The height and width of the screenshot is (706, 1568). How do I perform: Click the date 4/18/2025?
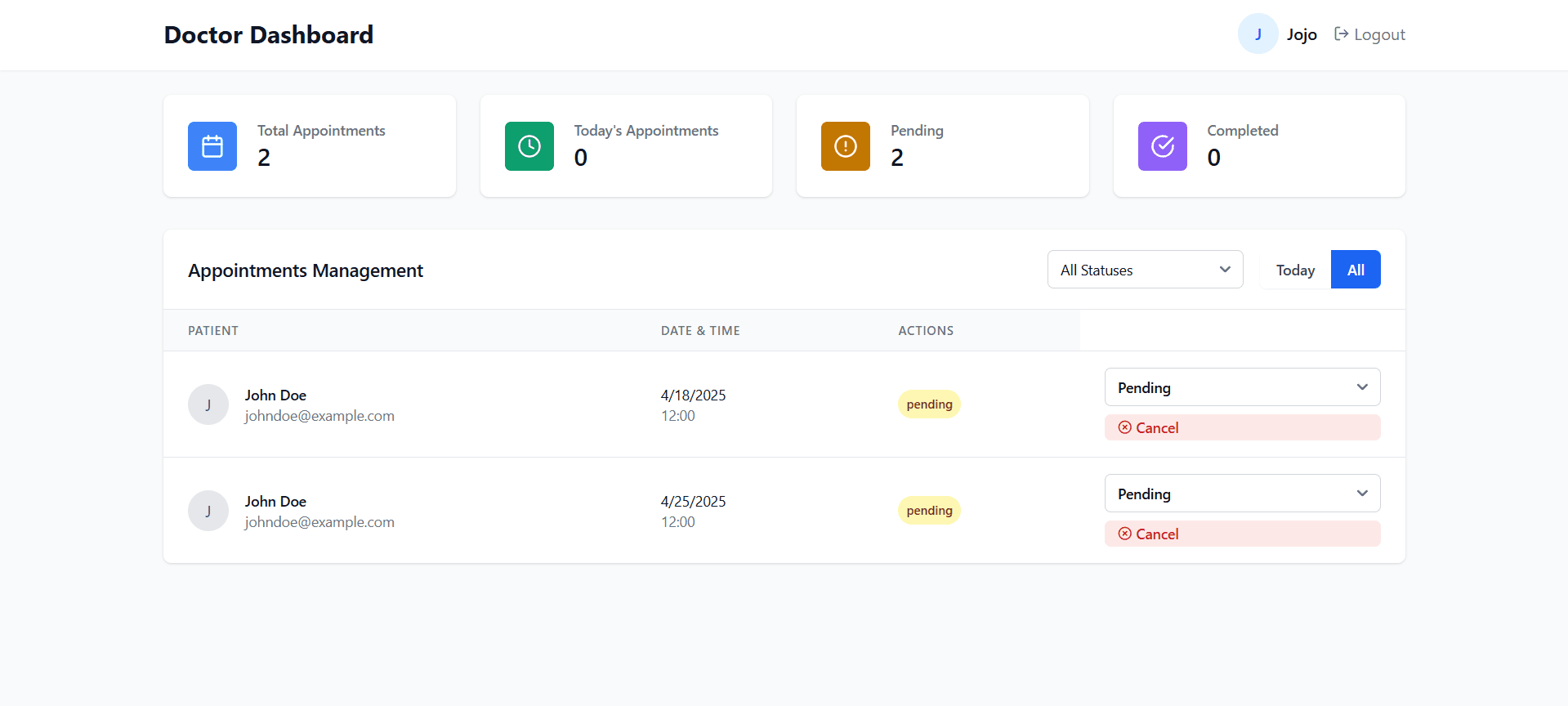[x=694, y=395]
